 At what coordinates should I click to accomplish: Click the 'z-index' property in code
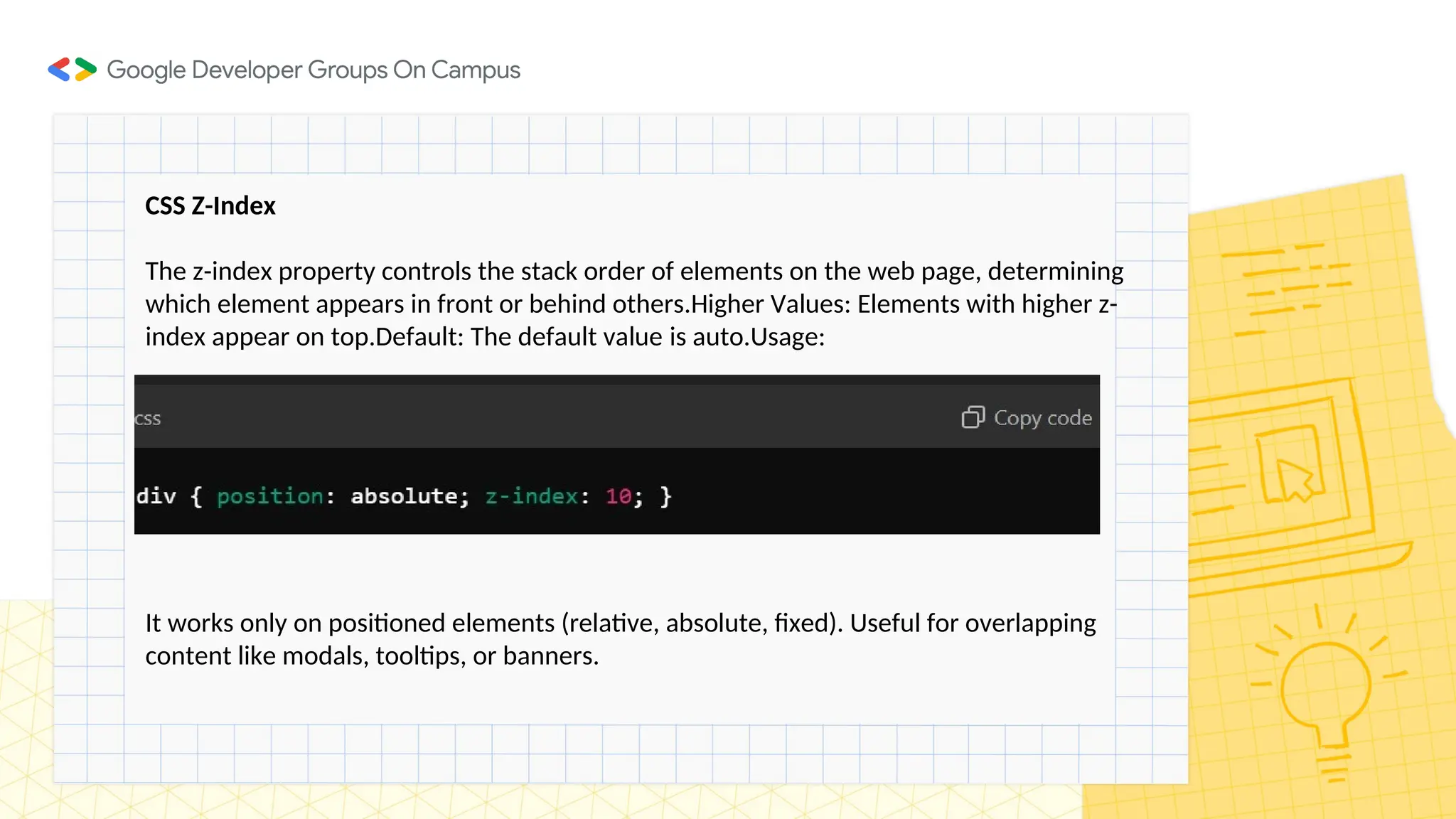click(x=532, y=496)
